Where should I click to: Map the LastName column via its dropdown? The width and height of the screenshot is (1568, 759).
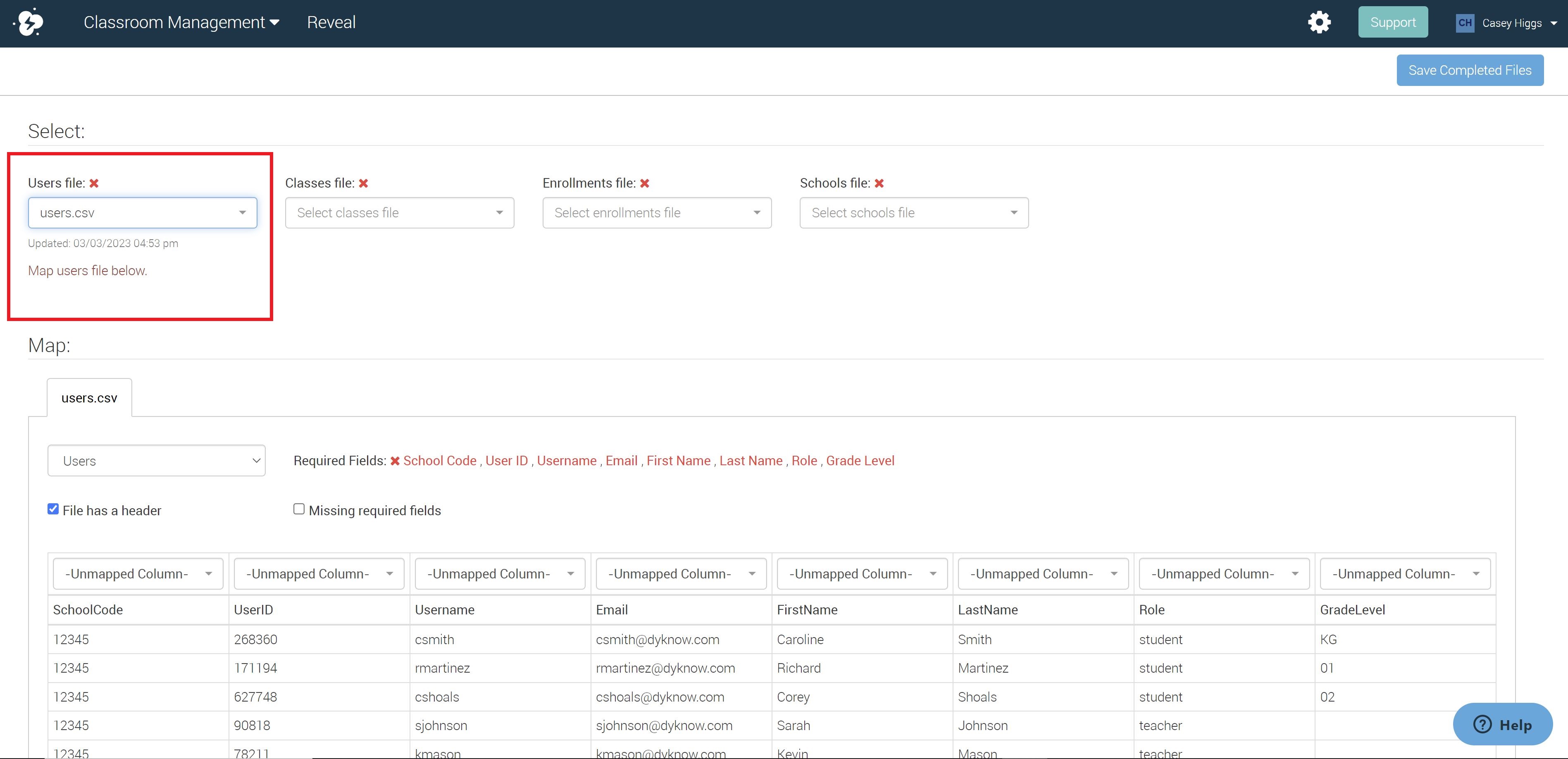[1043, 574]
